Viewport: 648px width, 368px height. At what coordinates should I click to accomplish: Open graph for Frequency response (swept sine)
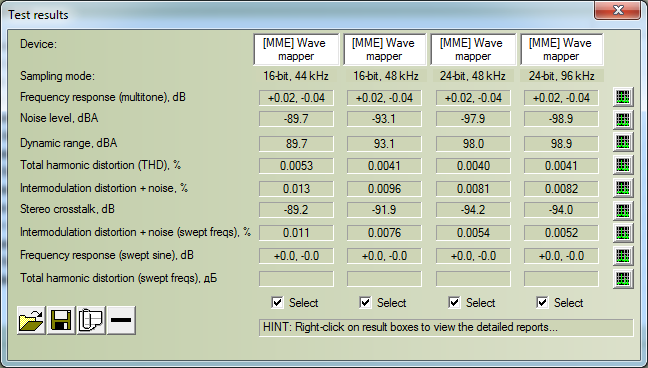(623, 256)
